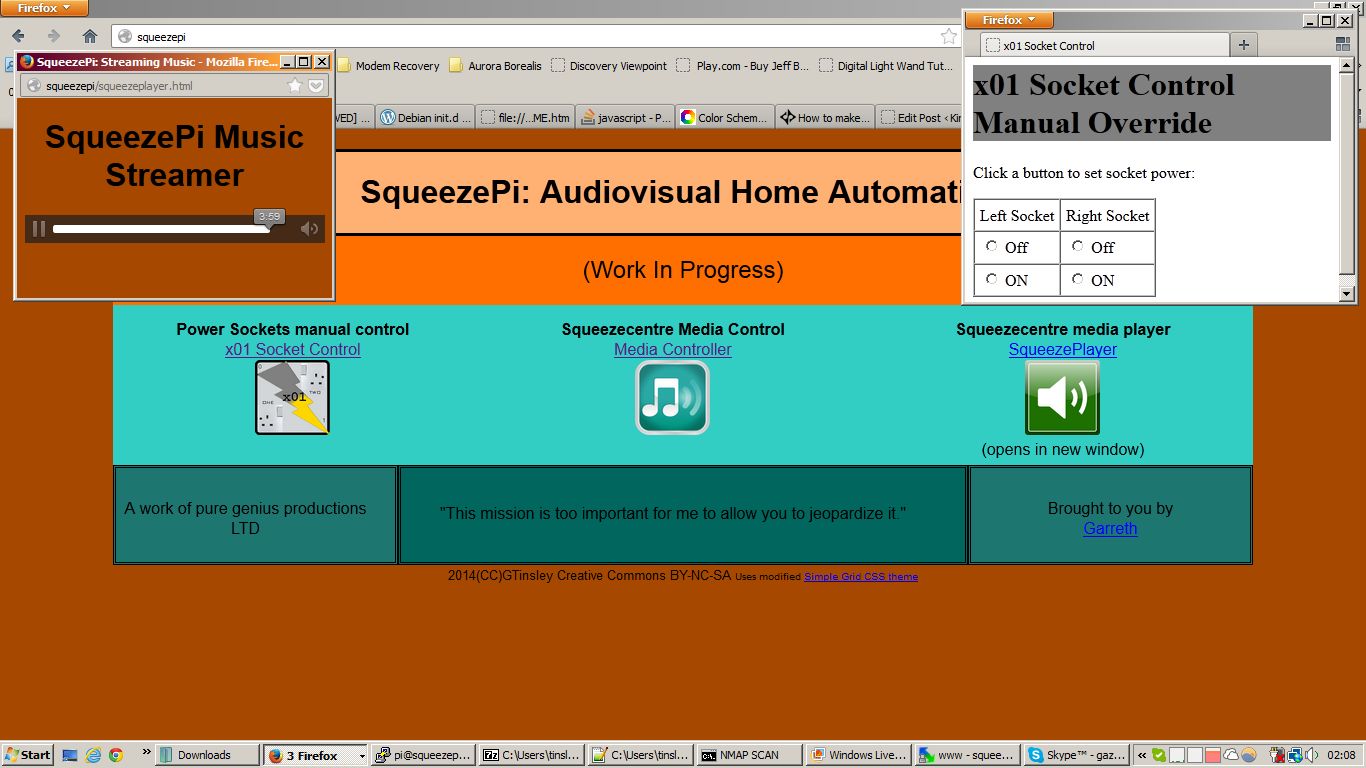Open the NMAP SCAN taskbar window

749,755
